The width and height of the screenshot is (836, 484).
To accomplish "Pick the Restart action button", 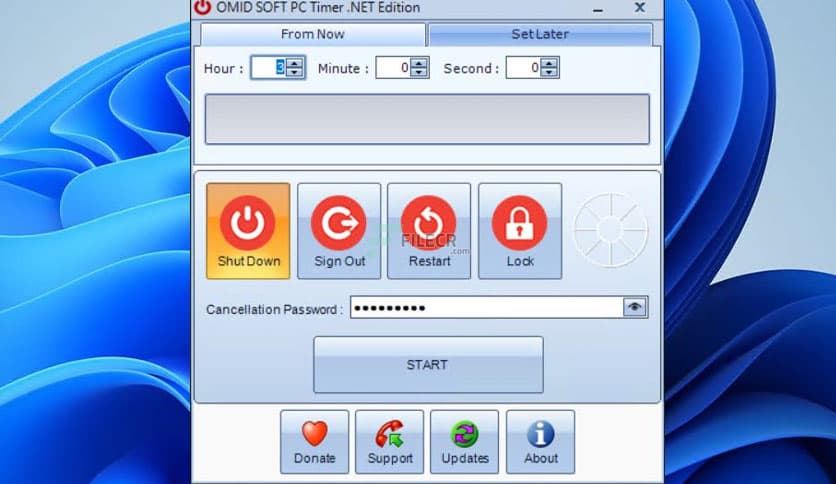I will coord(429,231).
